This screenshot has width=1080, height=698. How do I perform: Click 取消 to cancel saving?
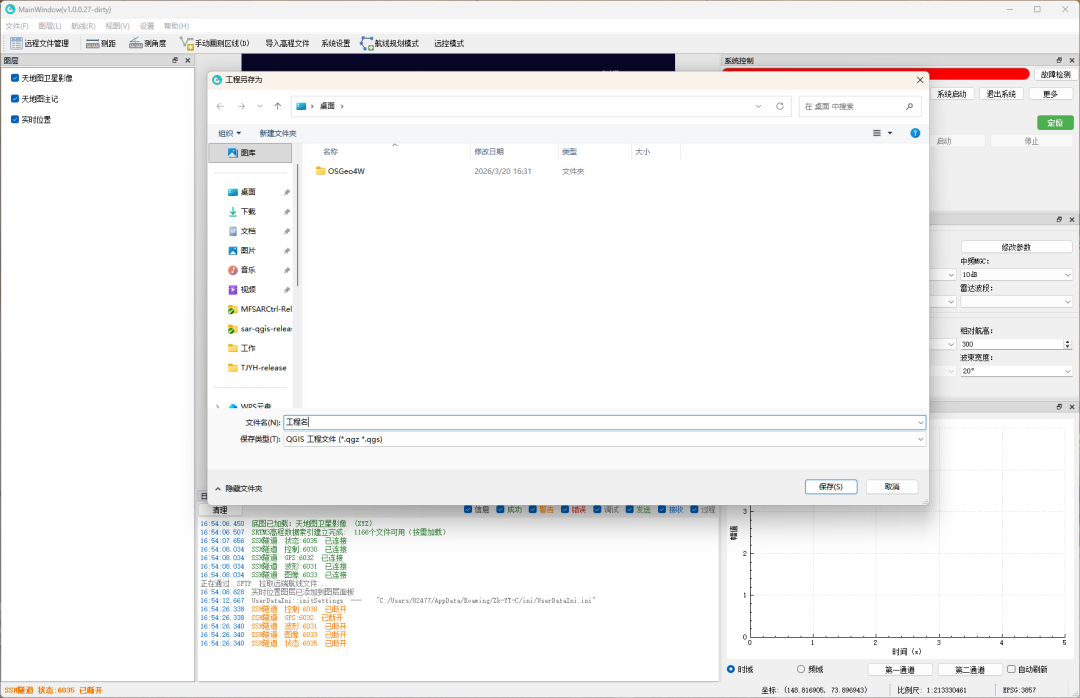point(892,486)
